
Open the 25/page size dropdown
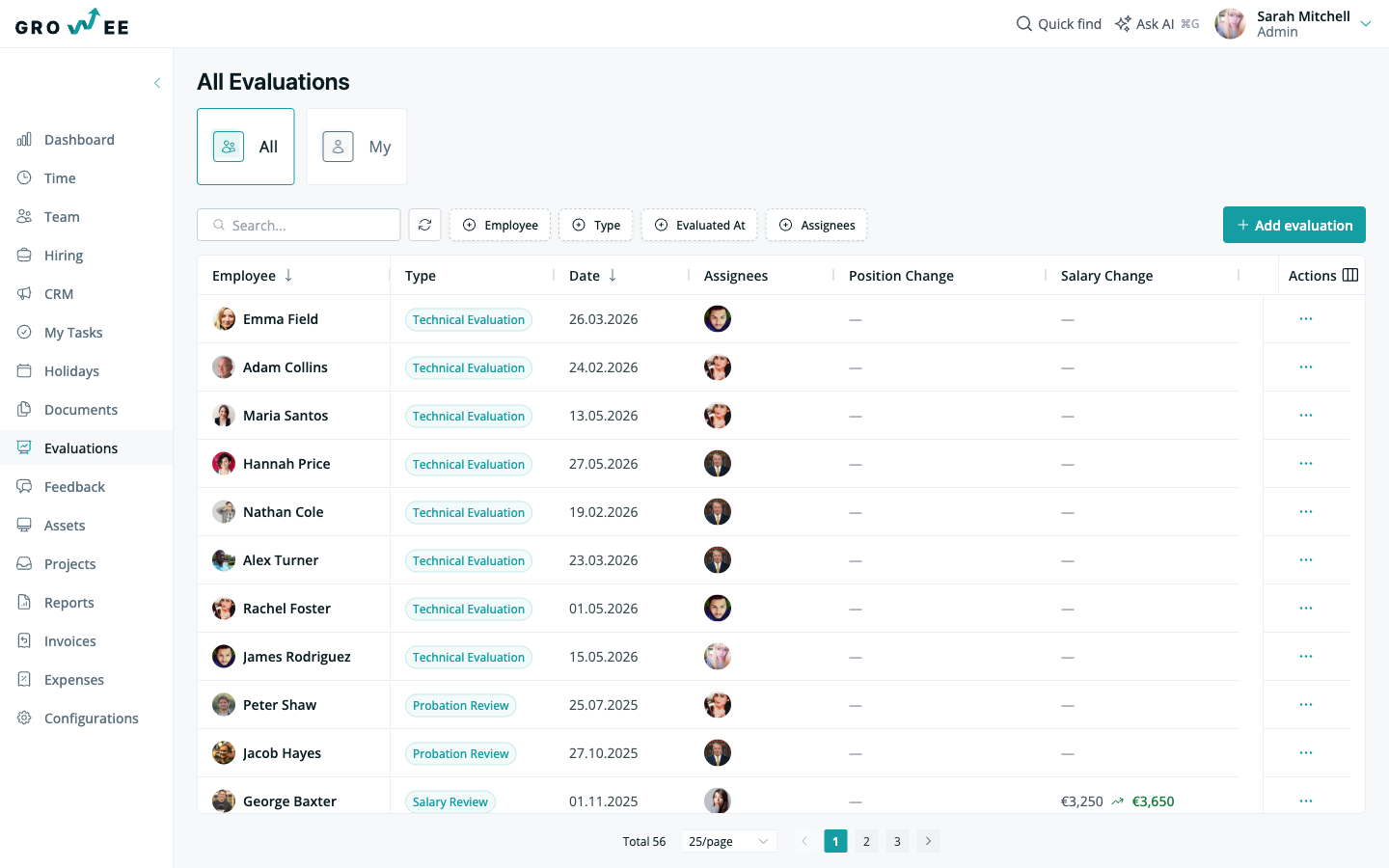click(x=729, y=841)
